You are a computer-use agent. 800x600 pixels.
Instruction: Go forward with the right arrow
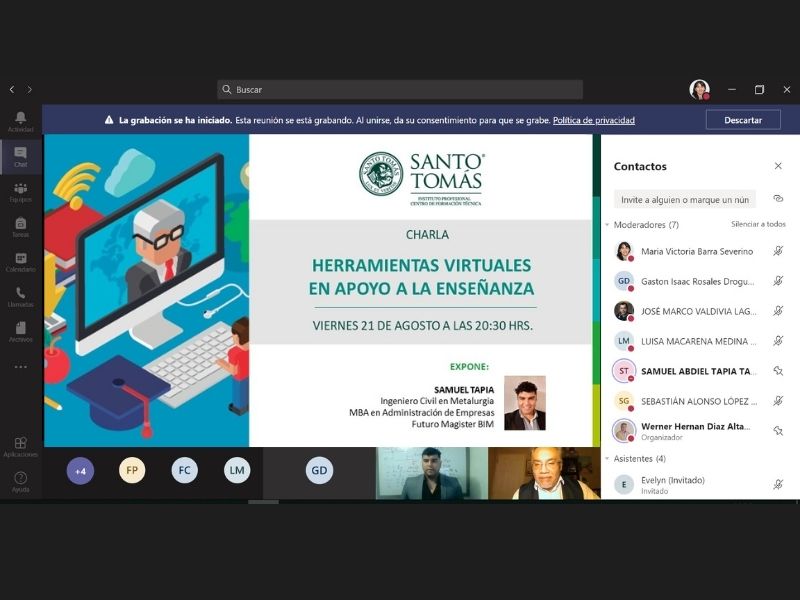(30, 89)
